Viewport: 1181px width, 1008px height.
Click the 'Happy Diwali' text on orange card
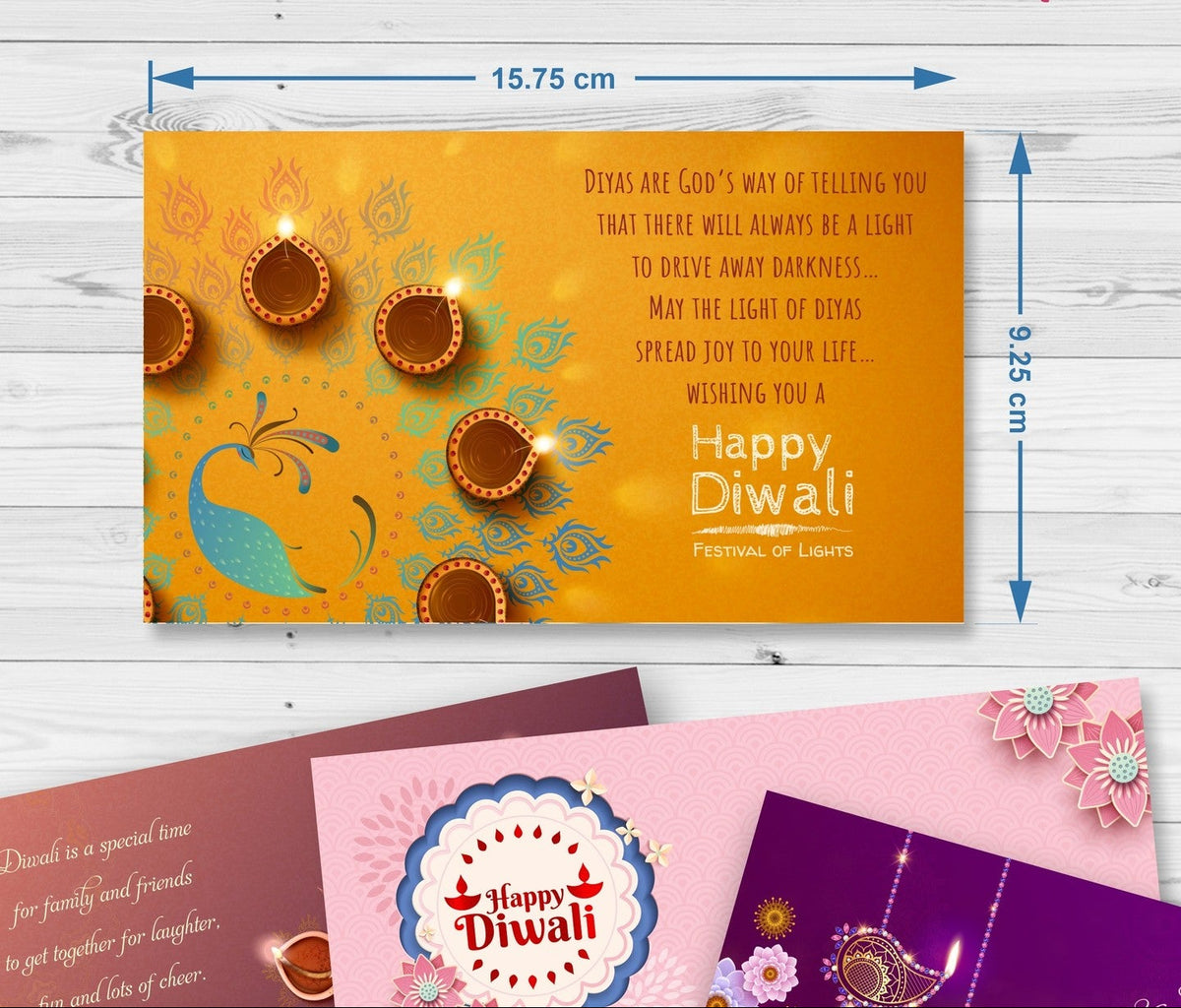coord(772,470)
